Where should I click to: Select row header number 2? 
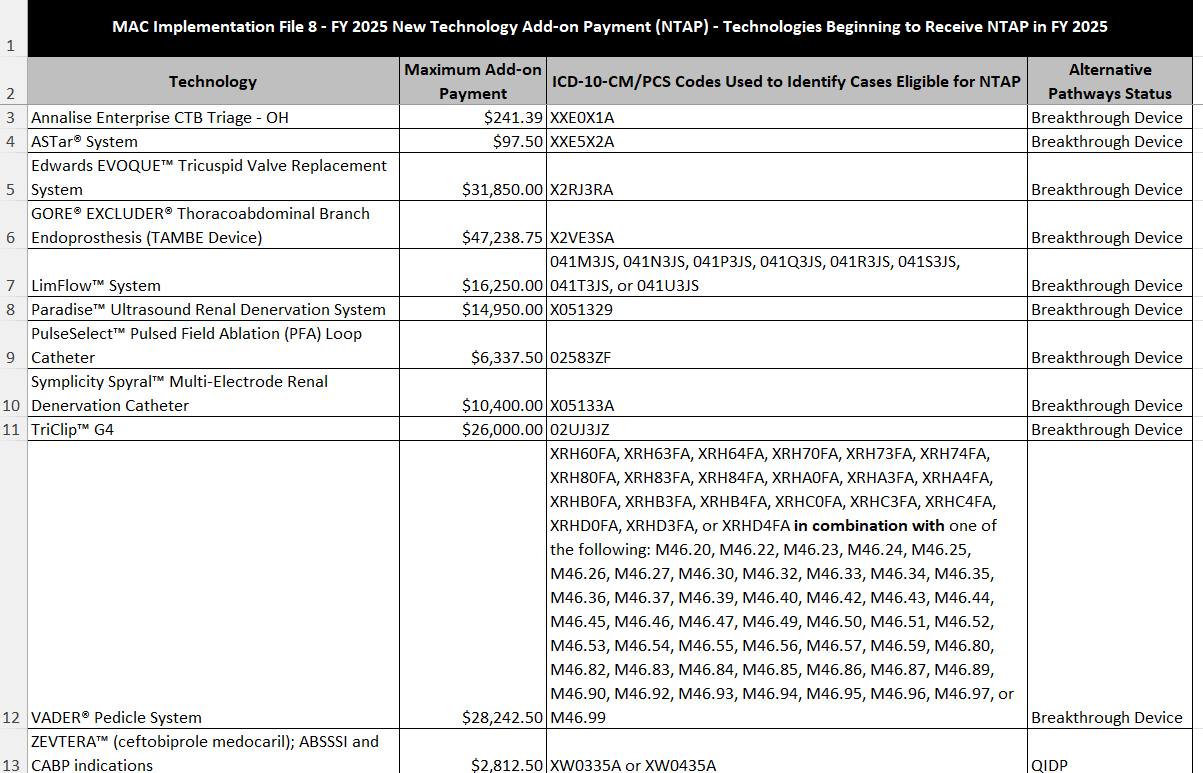pyautogui.click(x=13, y=81)
